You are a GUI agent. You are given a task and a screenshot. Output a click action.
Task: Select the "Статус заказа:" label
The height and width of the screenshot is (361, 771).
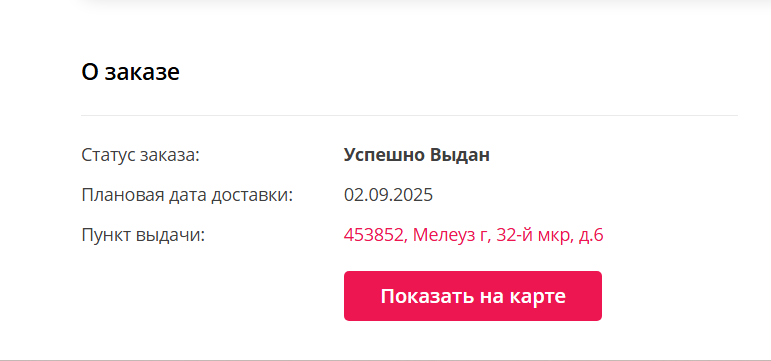tap(140, 155)
